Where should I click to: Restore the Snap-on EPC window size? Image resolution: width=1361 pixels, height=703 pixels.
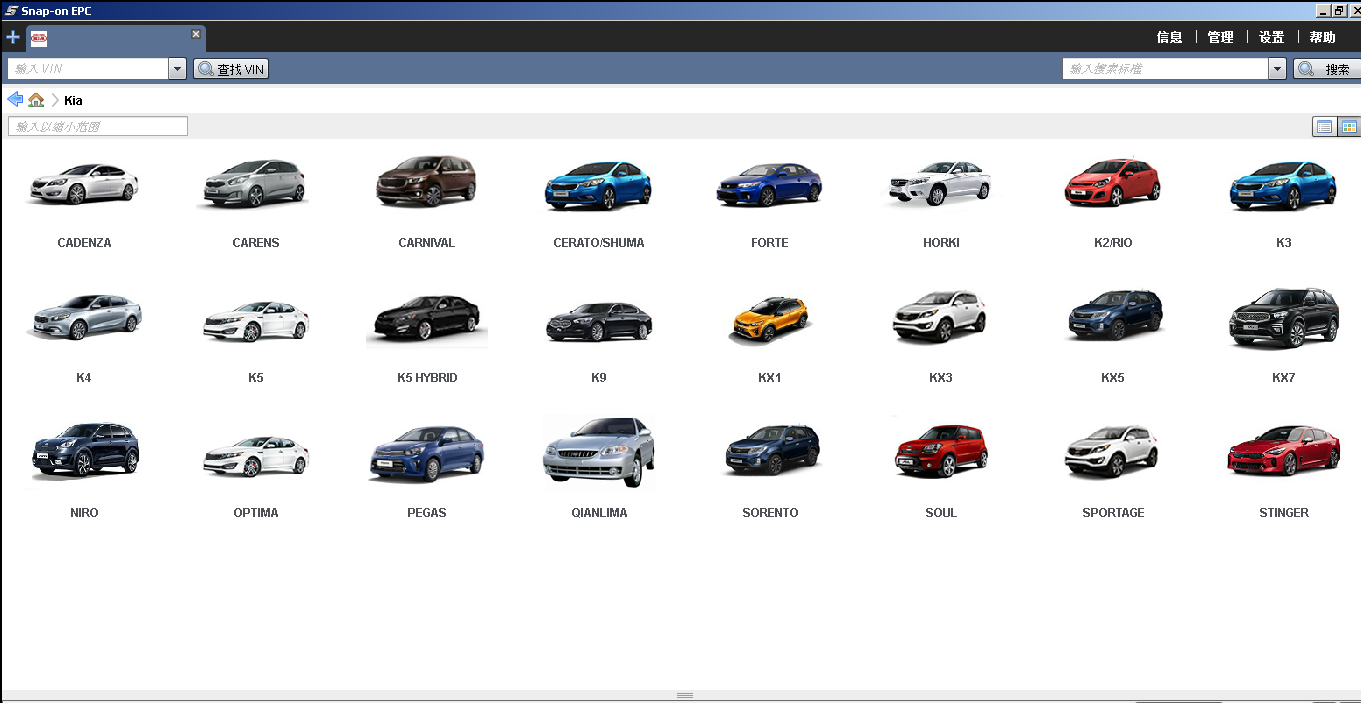(x=1339, y=10)
